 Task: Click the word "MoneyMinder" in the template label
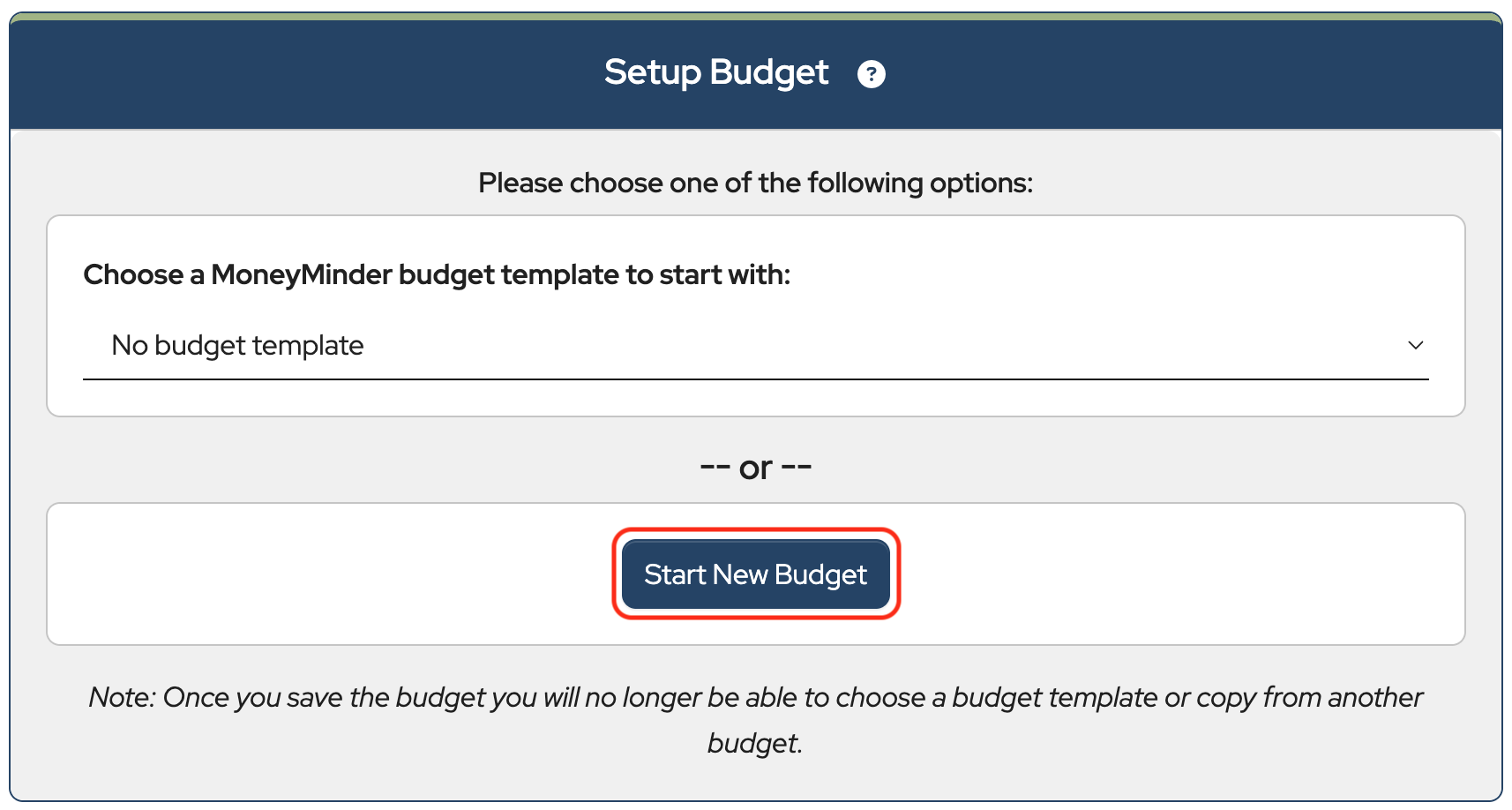click(301, 274)
